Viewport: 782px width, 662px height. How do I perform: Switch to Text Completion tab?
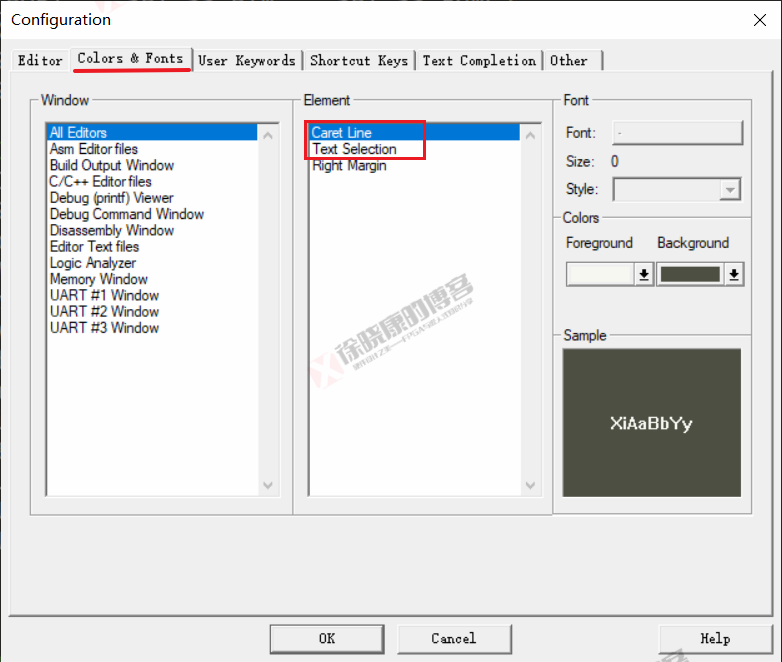[478, 61]
